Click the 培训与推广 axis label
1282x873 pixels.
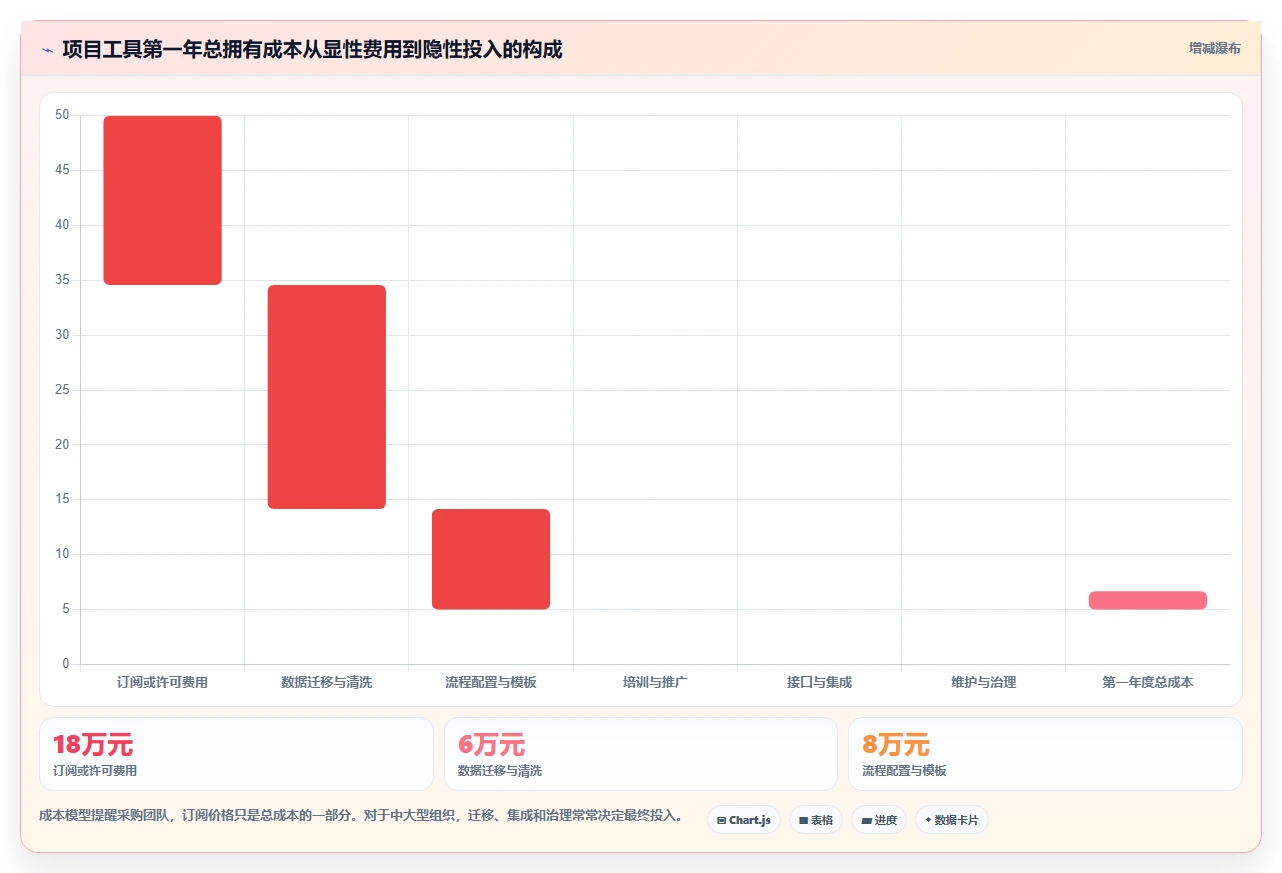pos(655,682)
